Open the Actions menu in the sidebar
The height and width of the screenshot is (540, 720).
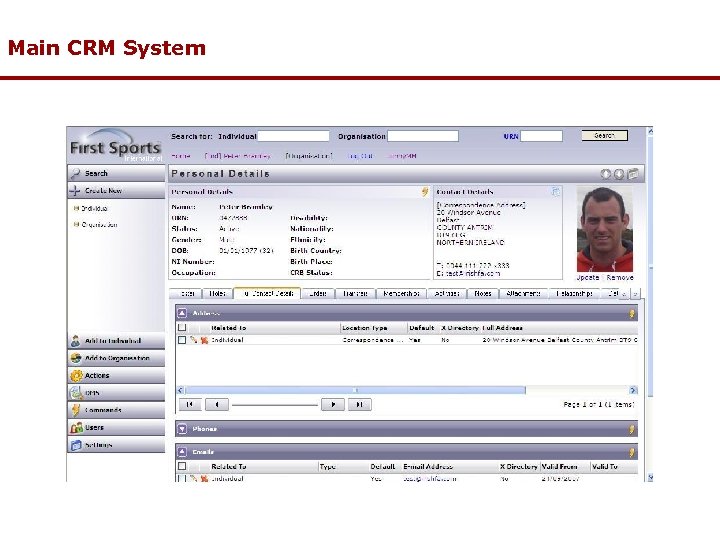coord(116,376)
